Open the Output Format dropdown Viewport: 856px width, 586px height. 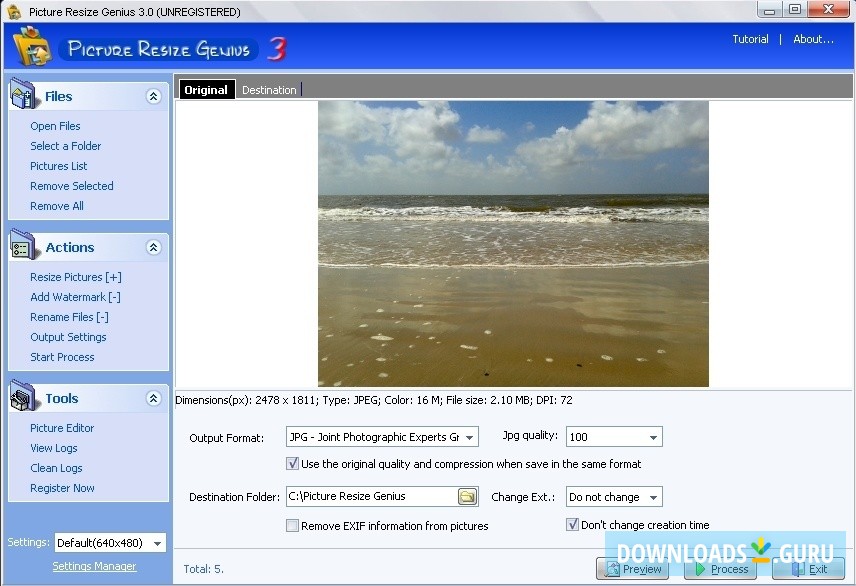pyautogui.click(x=470, y=436)
